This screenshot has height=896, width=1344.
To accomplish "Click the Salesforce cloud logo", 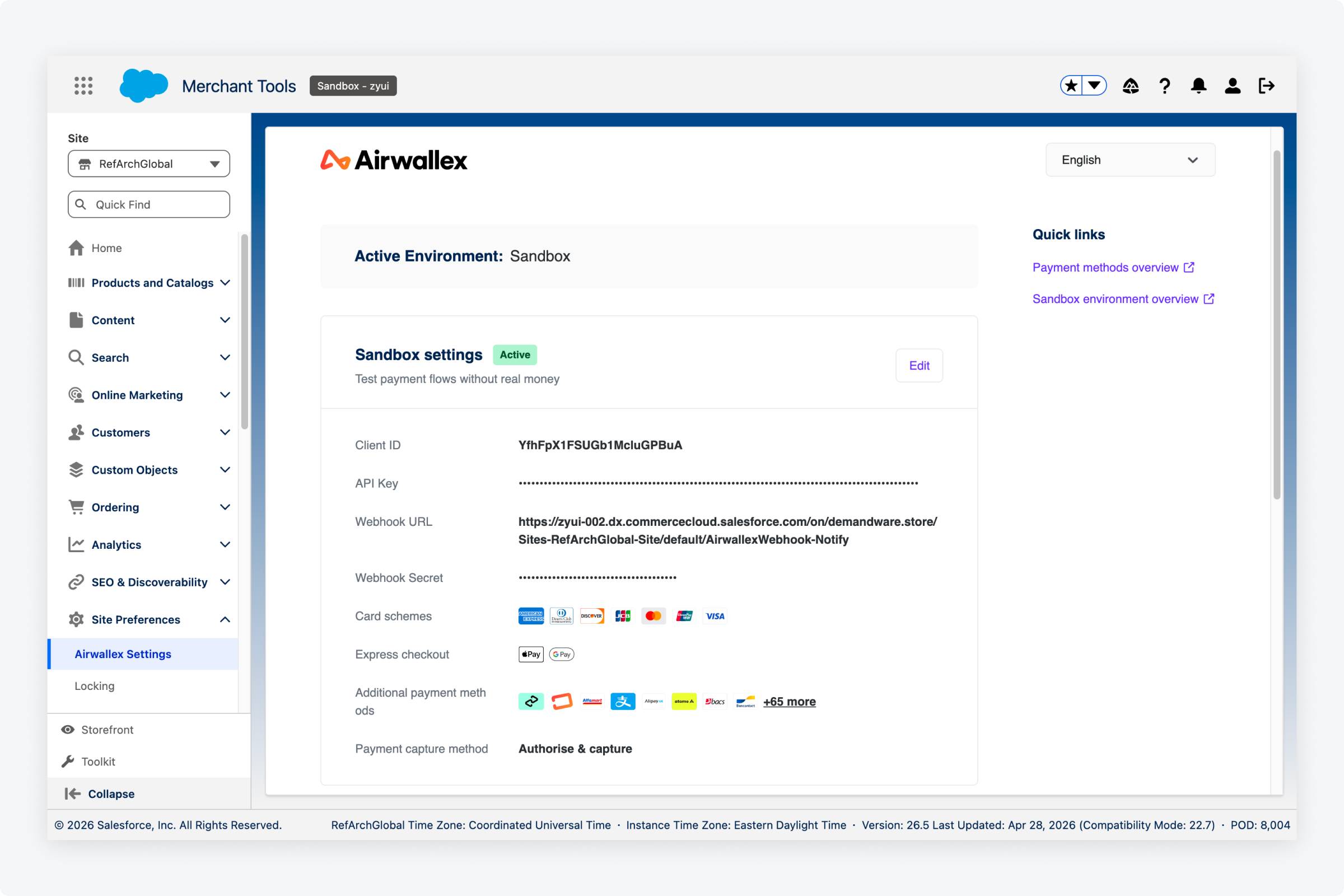I will point(143,86).
